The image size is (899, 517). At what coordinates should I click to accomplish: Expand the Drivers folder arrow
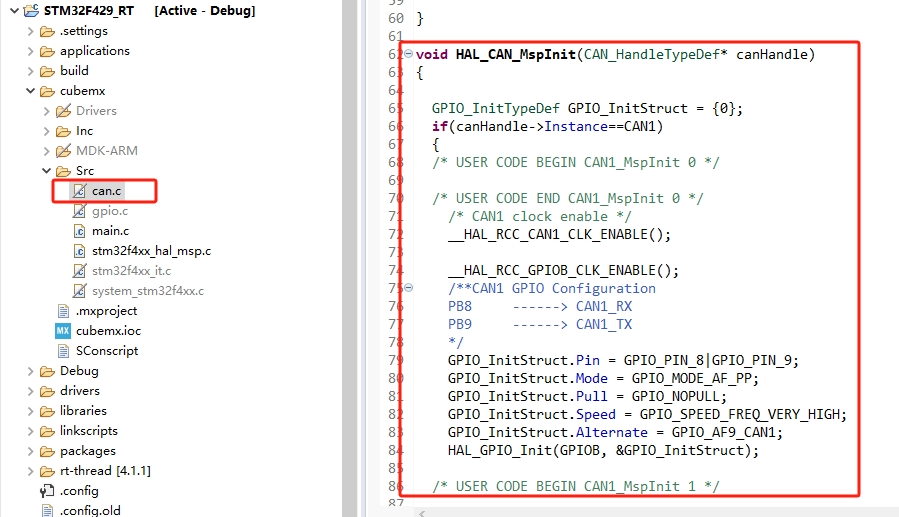46,111
